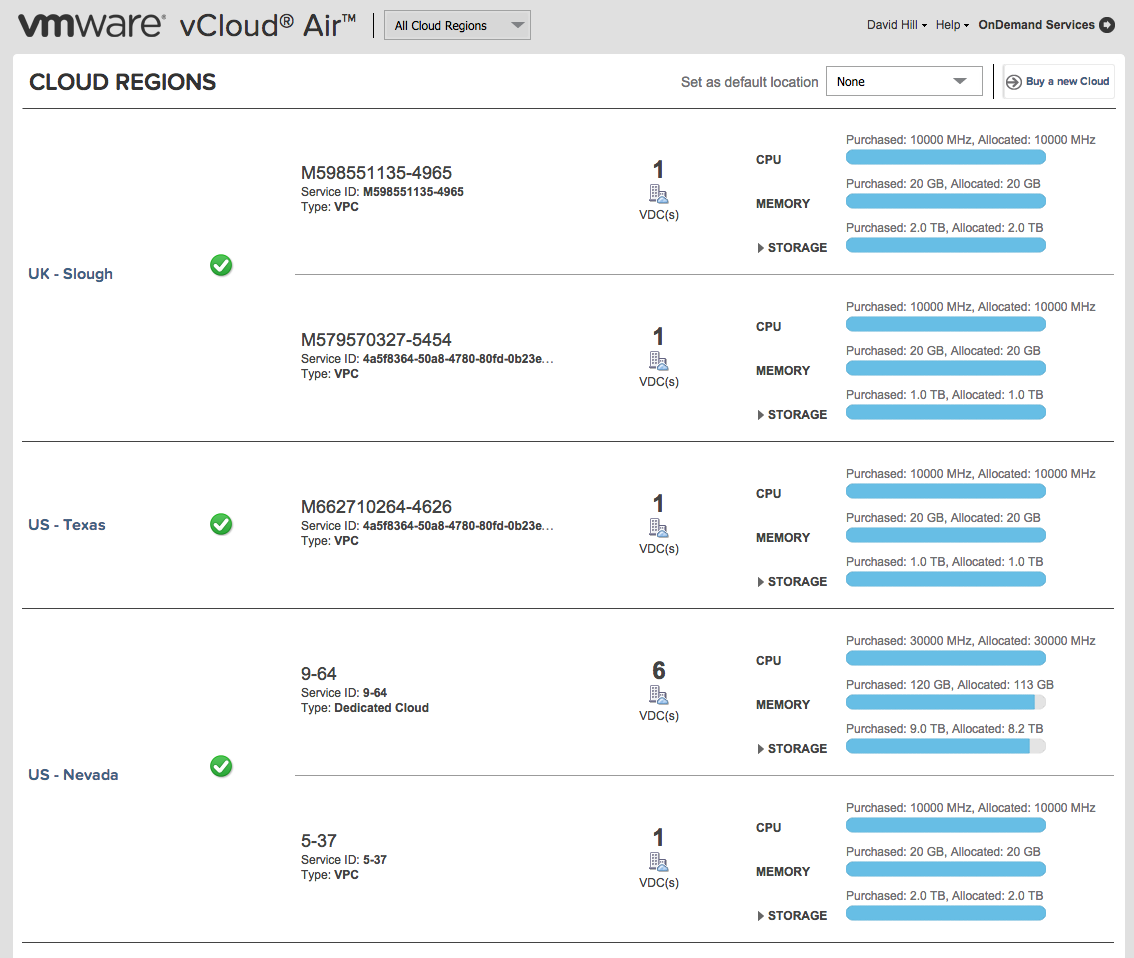Open the default location dropdown set to None
1134x958 pixels.
tap(904, 81)
